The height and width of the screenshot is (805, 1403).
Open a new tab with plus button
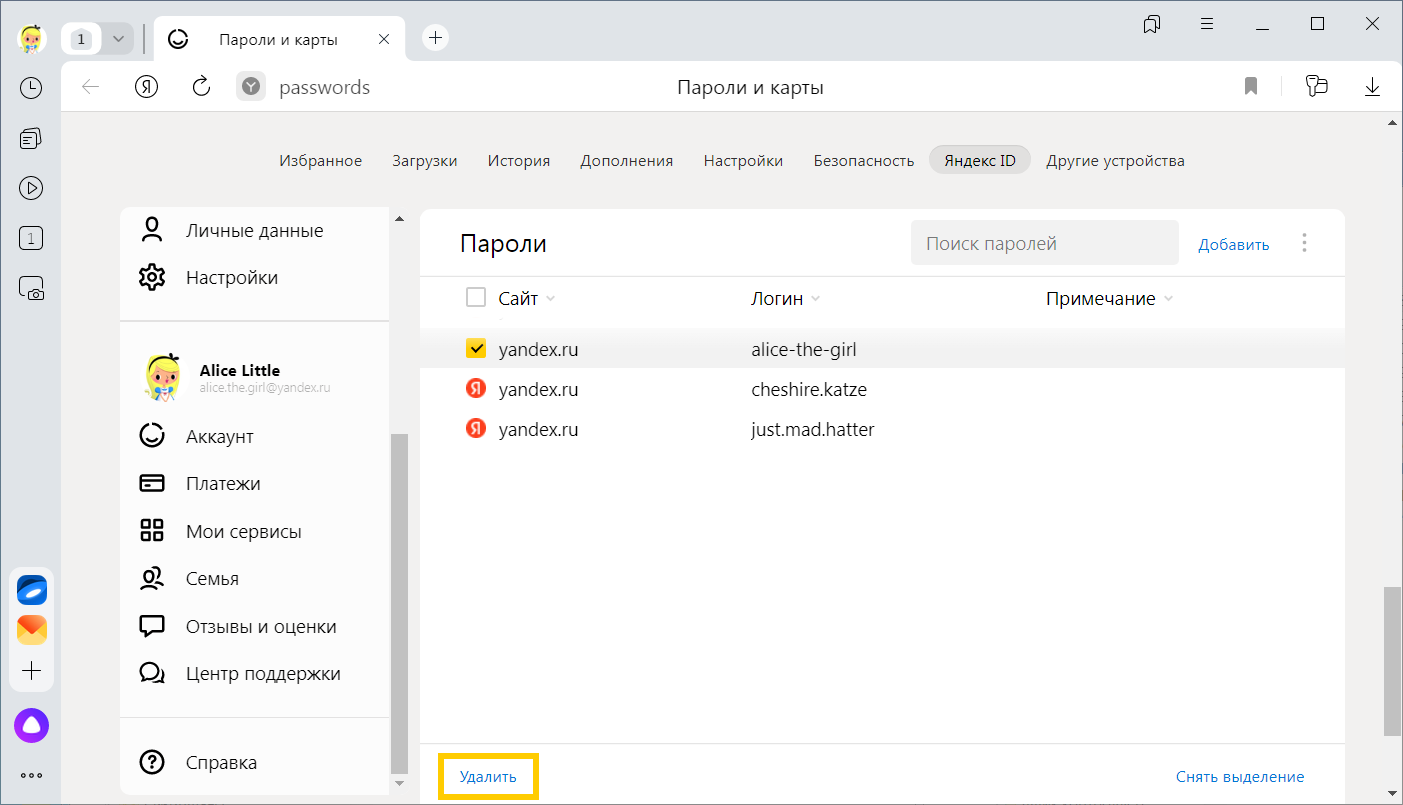tap(435, 38)
